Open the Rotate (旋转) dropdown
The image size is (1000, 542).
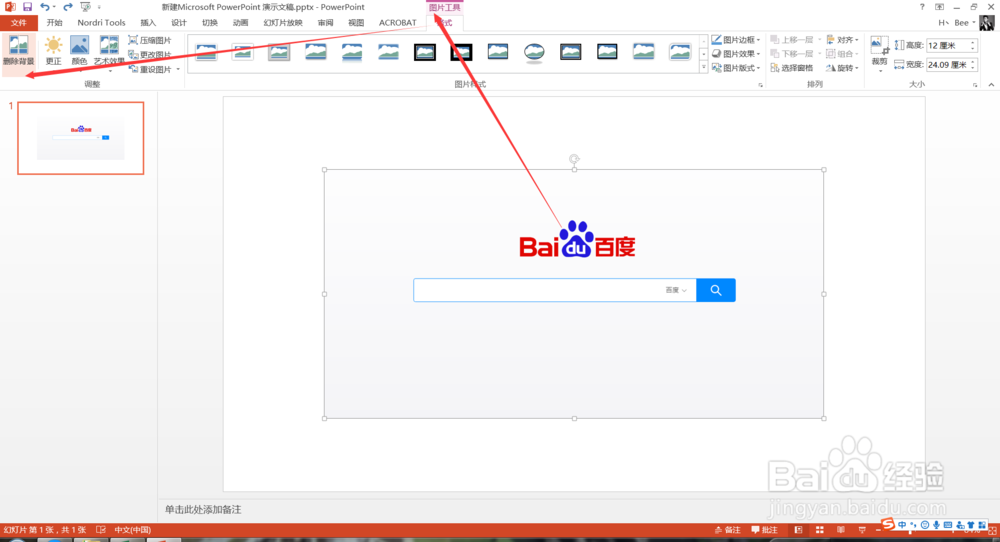pyautogui.click(x=842, y=68)
